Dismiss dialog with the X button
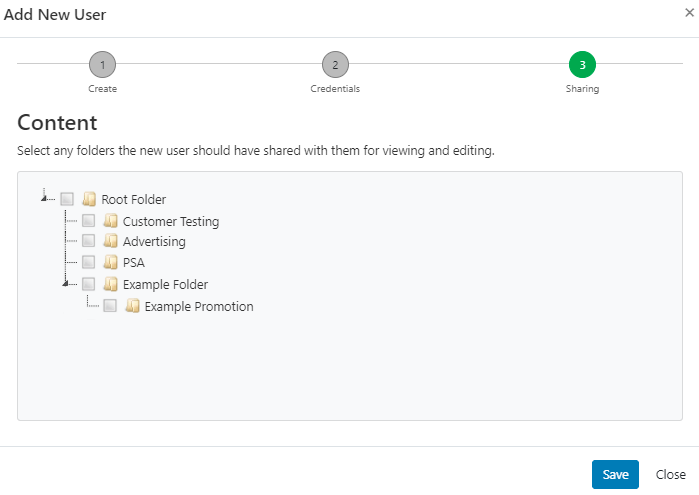 point(688,13)
